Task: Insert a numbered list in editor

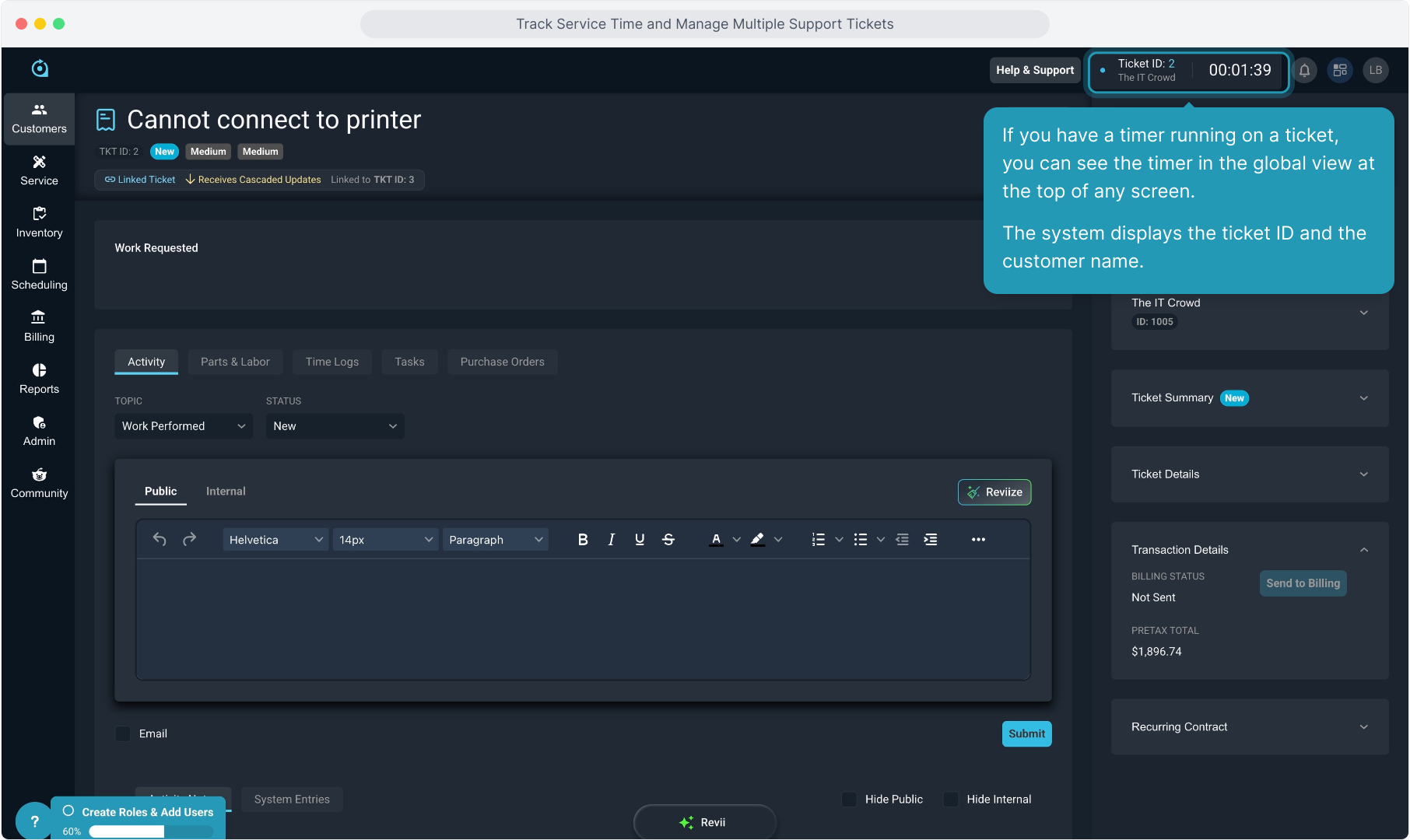Action: (819, 540)
